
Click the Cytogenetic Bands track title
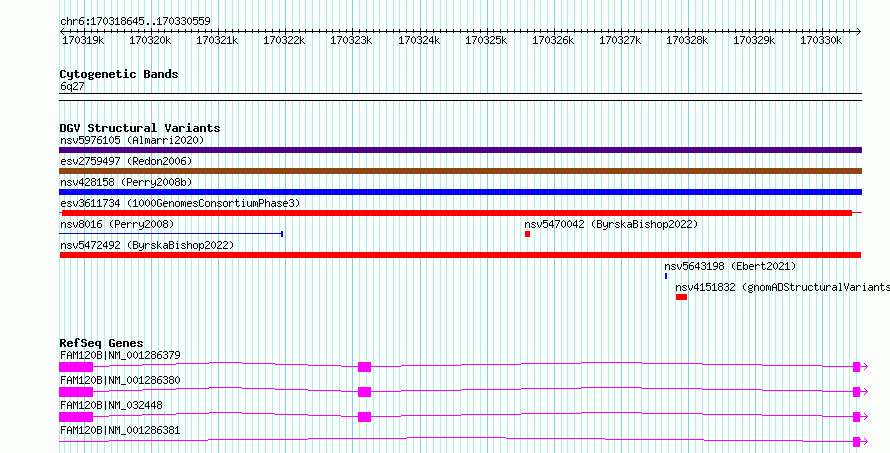coord(119,74)
